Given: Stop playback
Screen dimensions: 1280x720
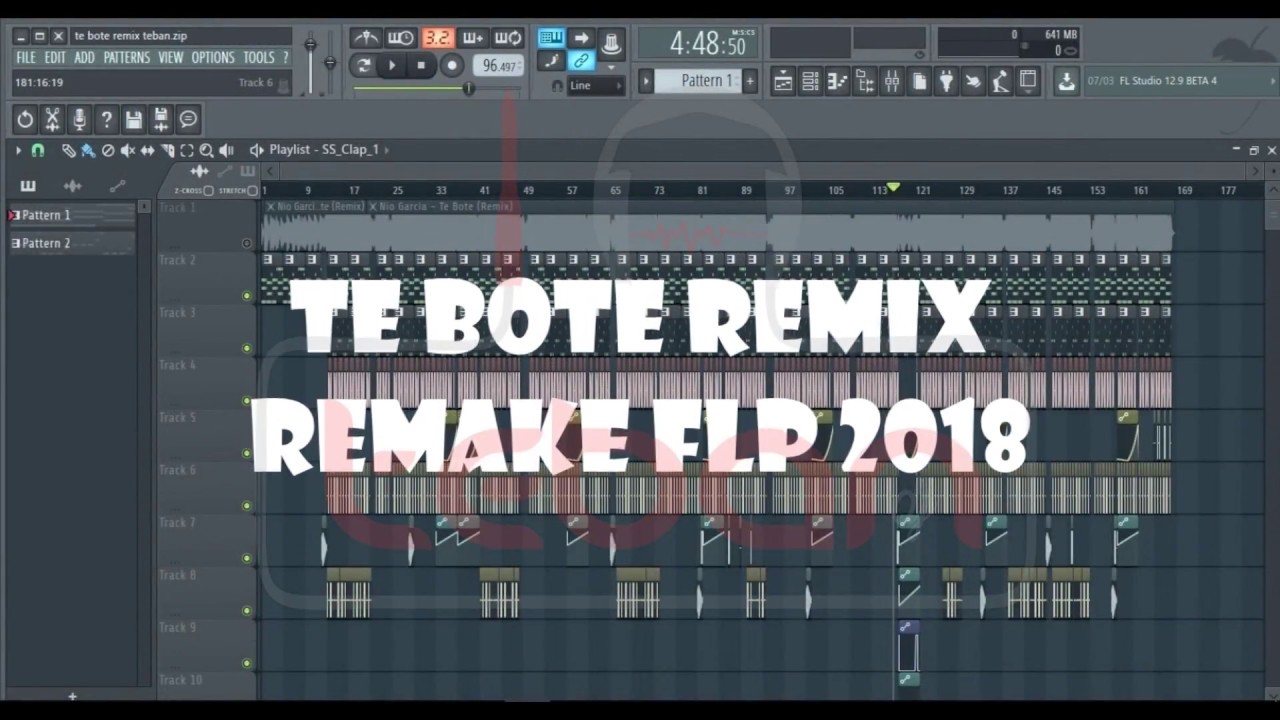Looking at the screenshot, I should click(x=421, y=66).
